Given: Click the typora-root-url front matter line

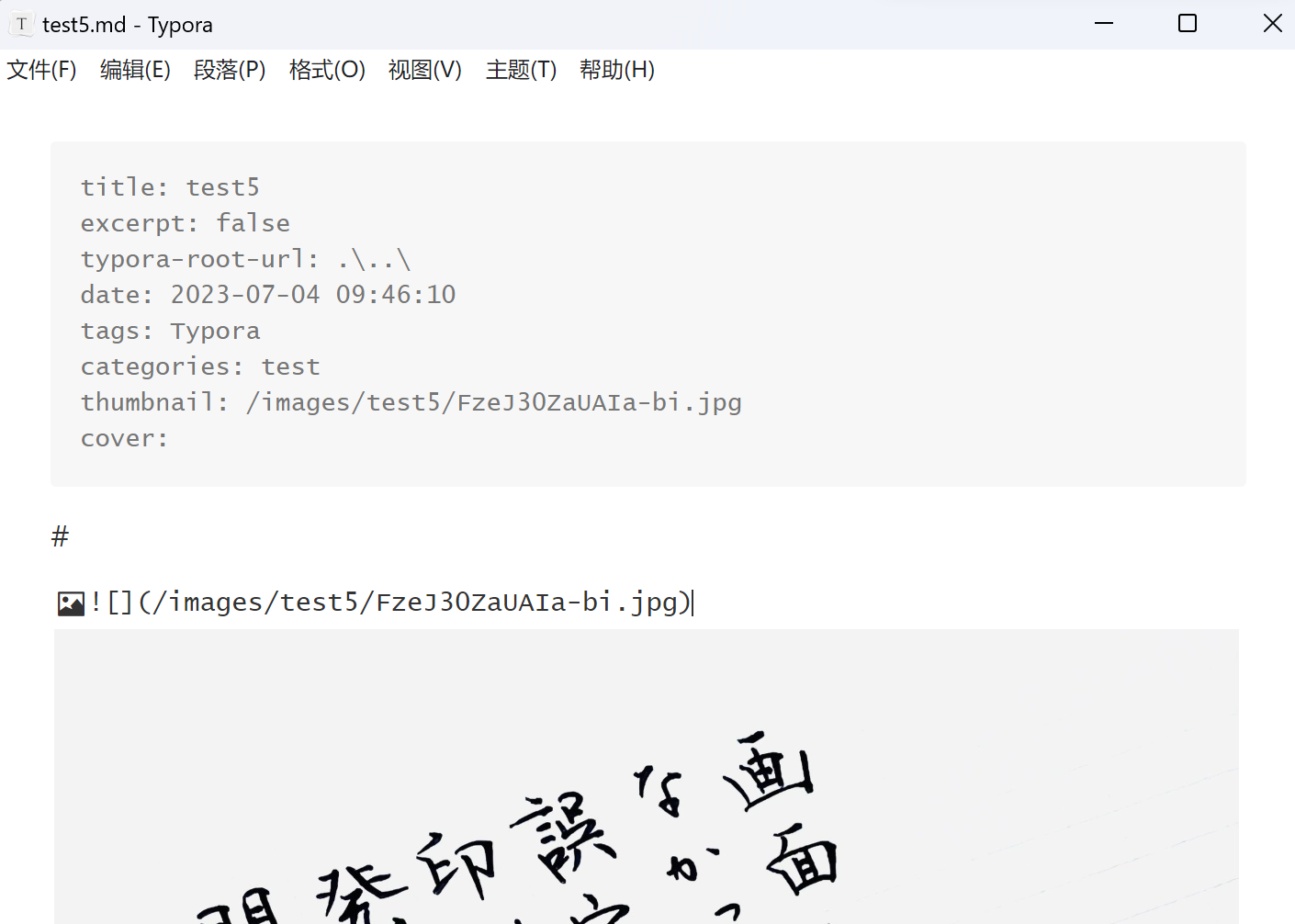Looking at the screenshot, I should [x=245, y=259].
